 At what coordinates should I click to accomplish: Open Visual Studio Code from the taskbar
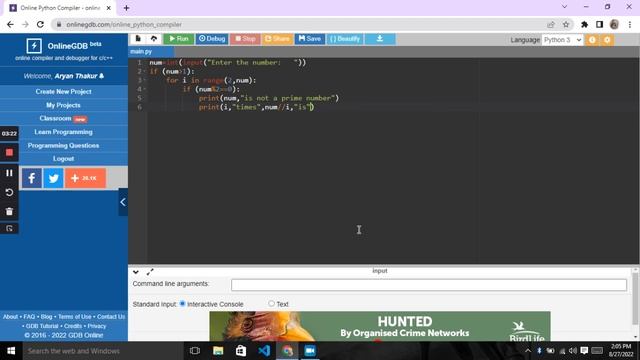click(264, 351)
